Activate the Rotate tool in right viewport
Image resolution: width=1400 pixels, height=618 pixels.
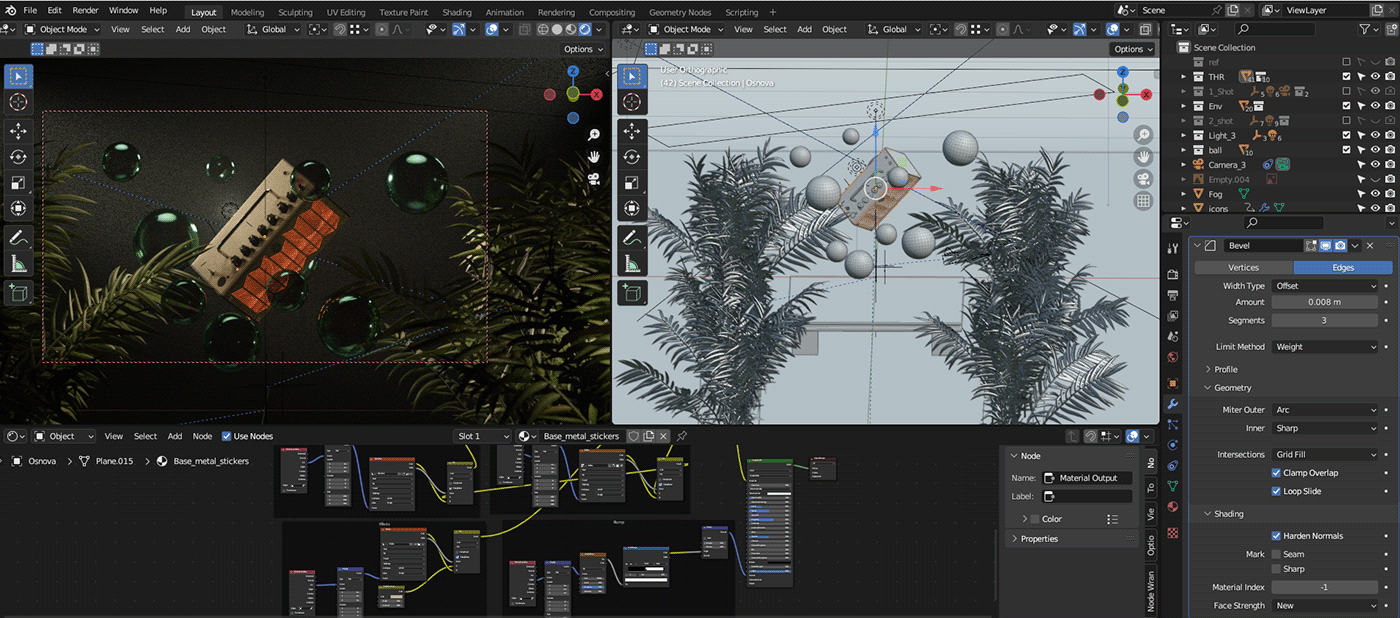point(631,157)
